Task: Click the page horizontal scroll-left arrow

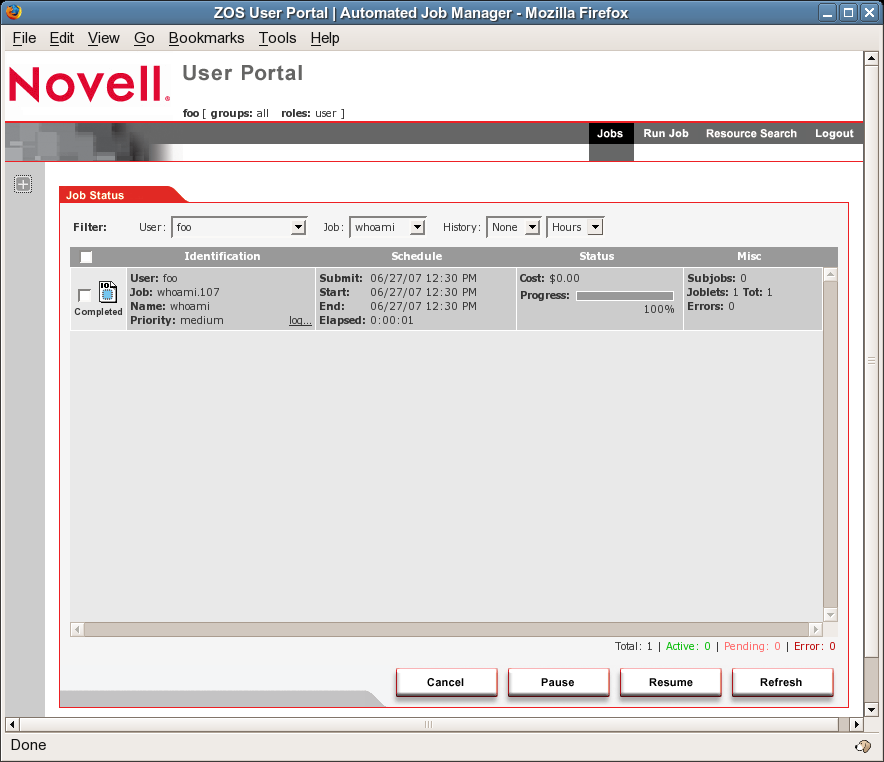Action: point(12,724)
